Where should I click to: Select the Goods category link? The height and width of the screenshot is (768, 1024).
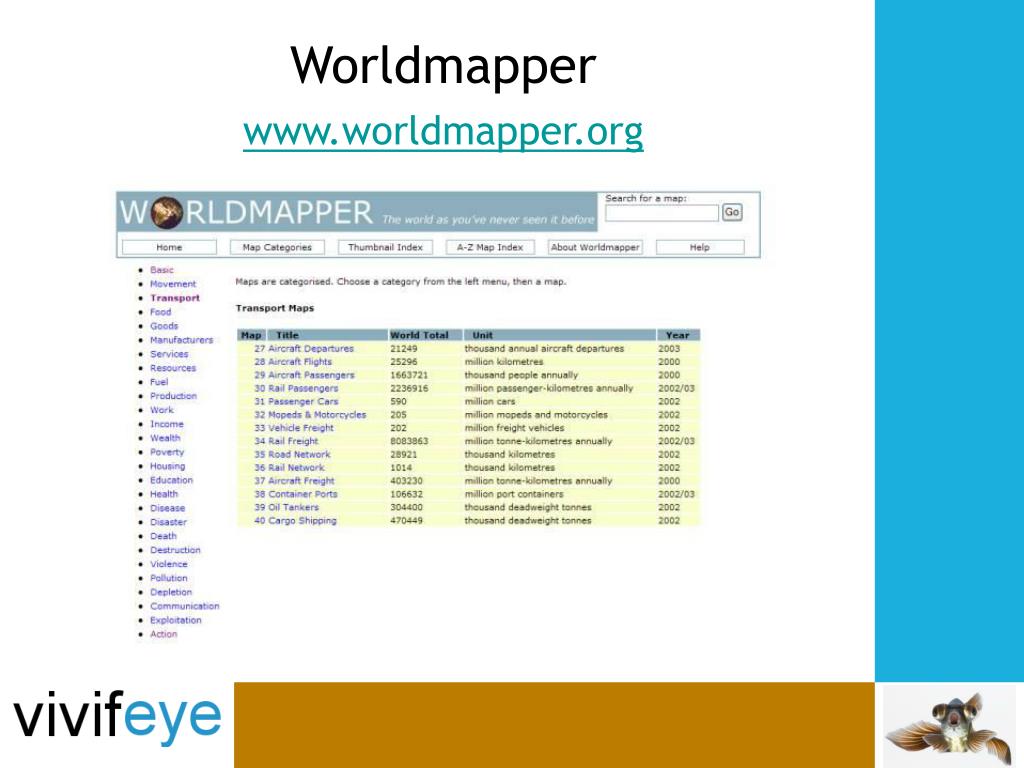coord(164,326)
